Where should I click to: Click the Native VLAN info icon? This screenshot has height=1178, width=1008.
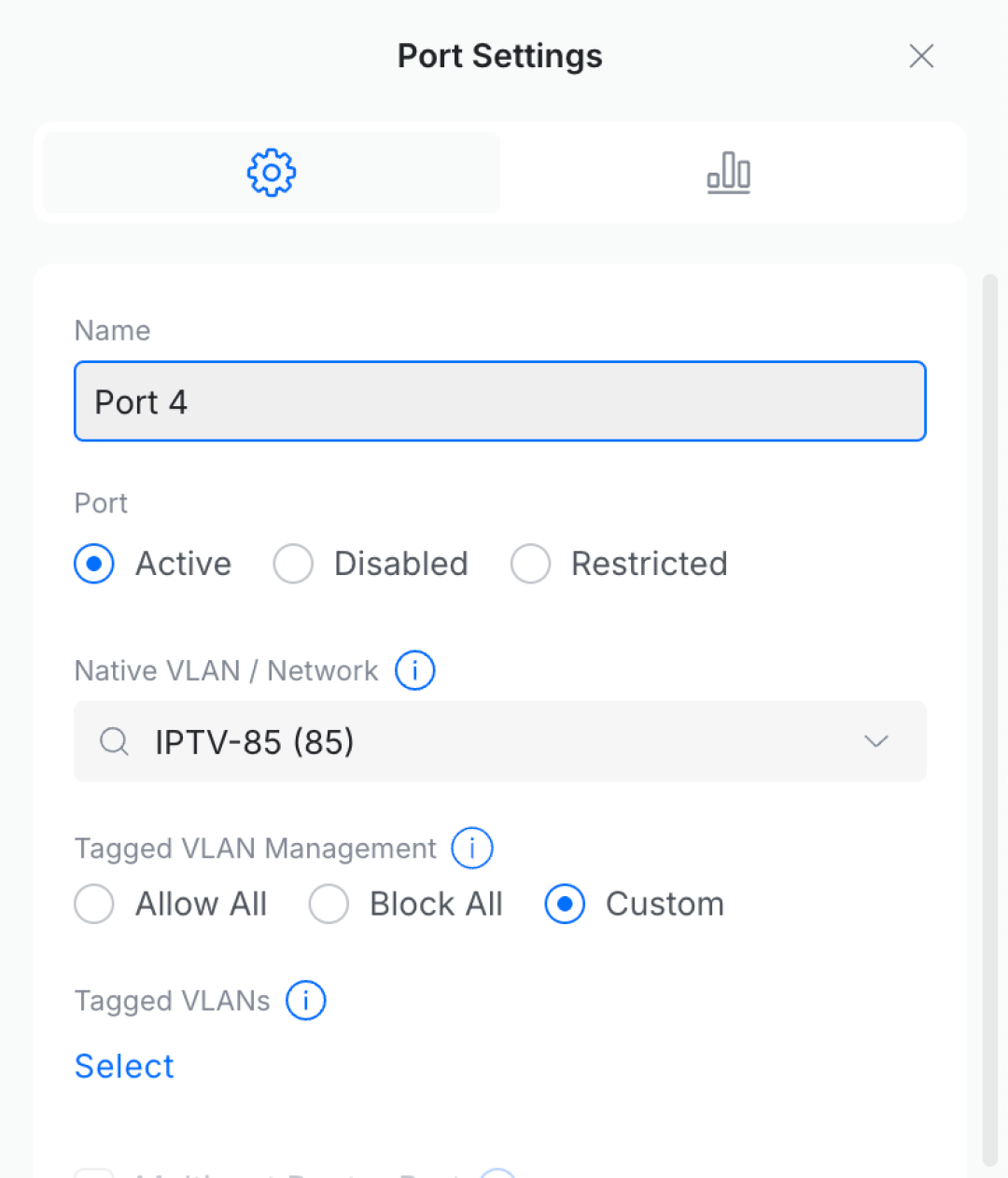click(x=415, y=670)
